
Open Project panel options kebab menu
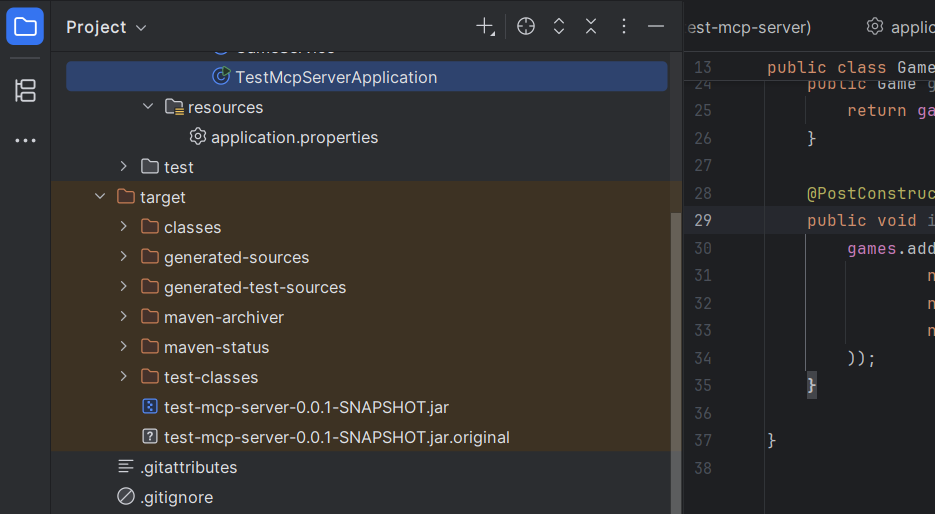pos(624,26)
